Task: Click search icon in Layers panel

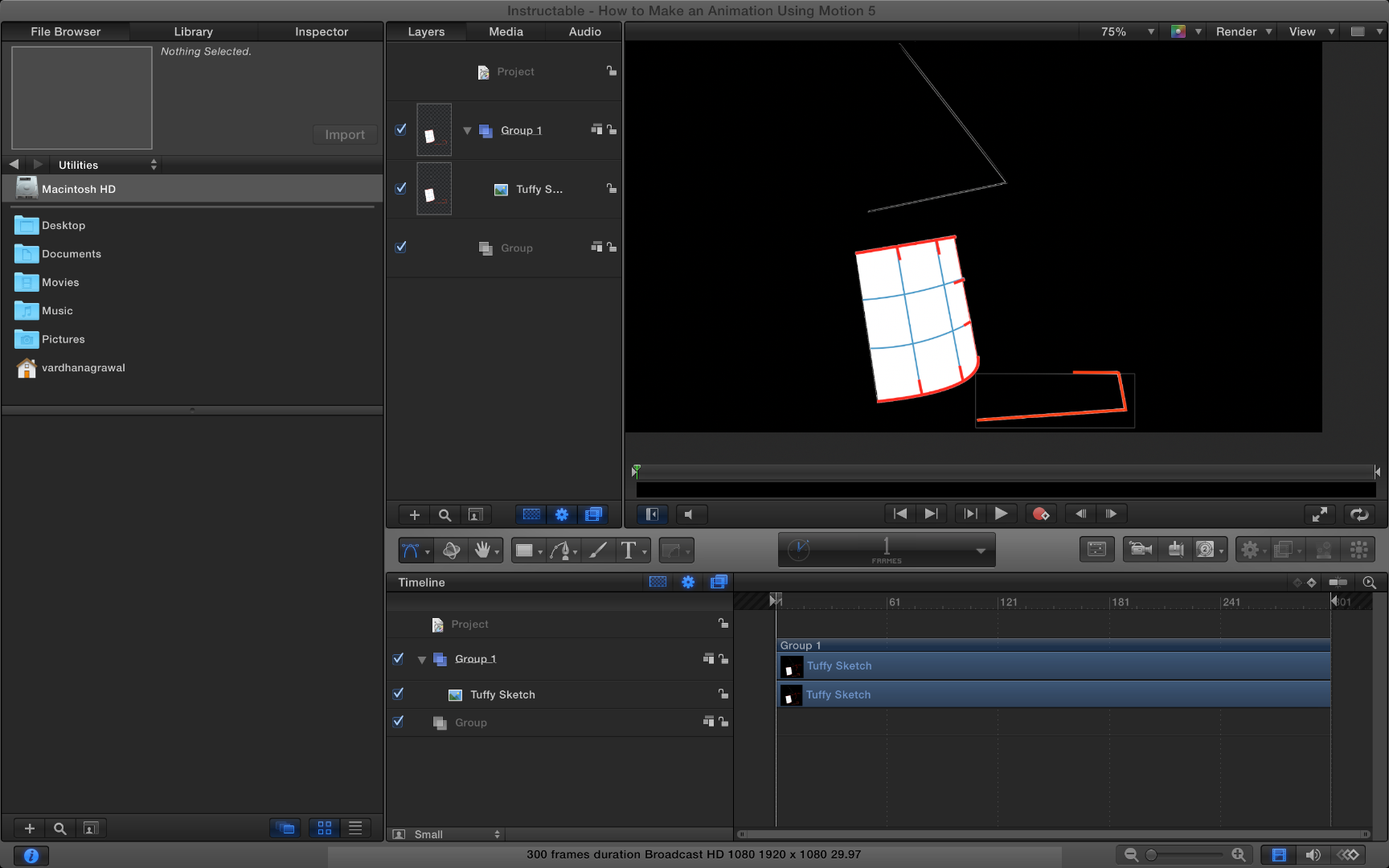Action: pos(445,515)
